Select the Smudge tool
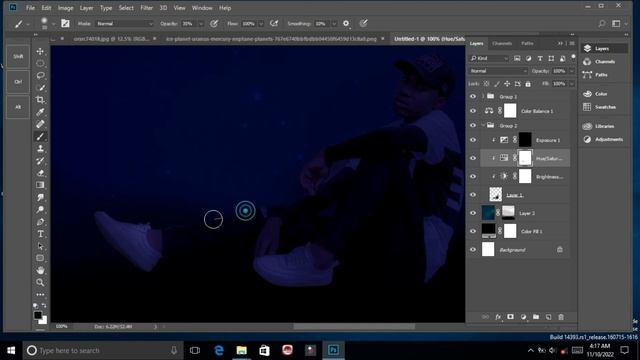Image resolution: width=640 pixels, height=360 pixels. (40, 197)
